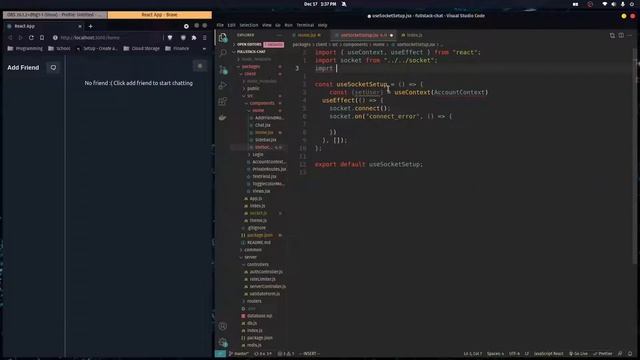Open the Programming bookmarks folder
640x360 pixels.
25,49
